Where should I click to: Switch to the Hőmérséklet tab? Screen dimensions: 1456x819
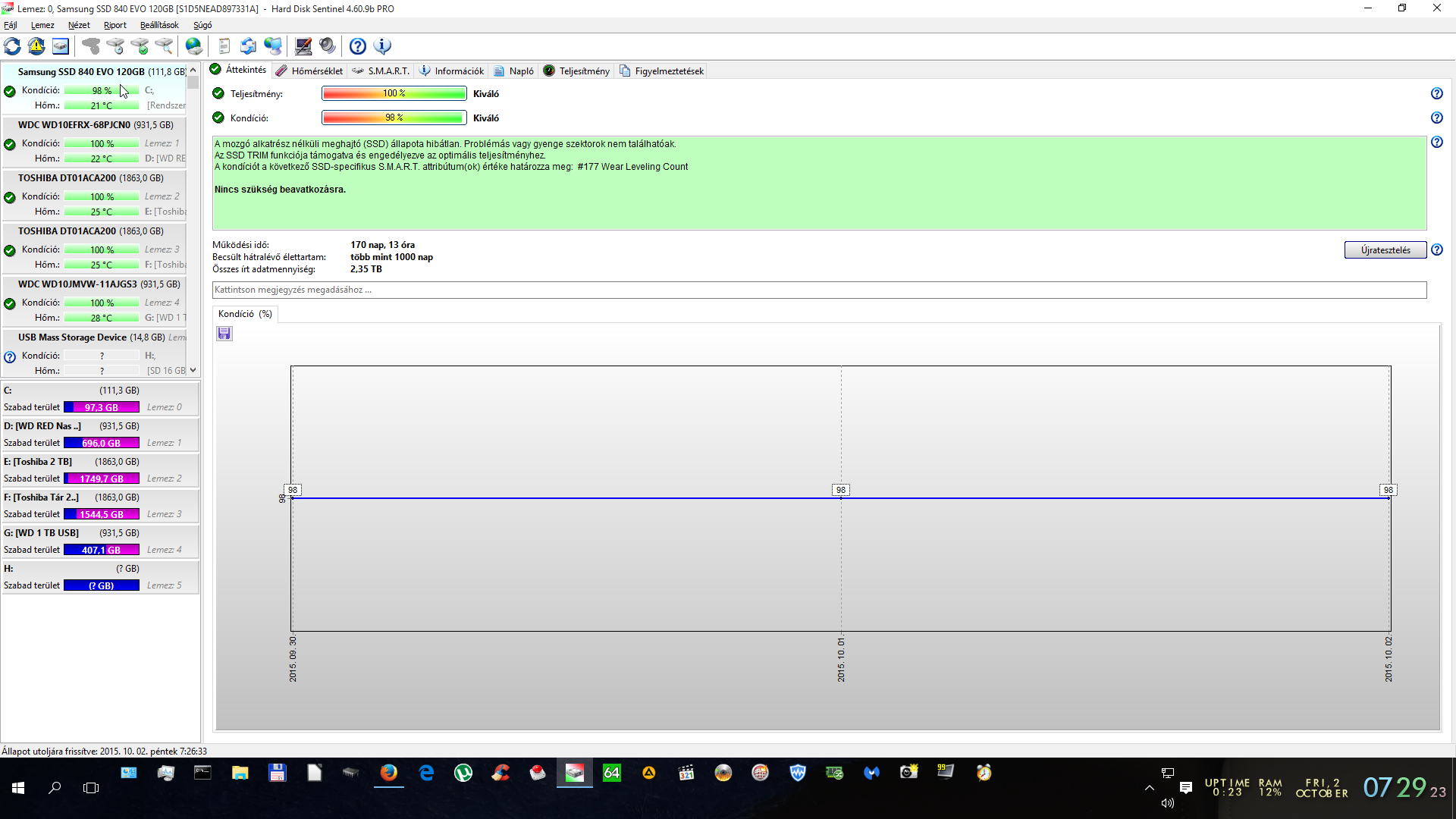point(309,71)
